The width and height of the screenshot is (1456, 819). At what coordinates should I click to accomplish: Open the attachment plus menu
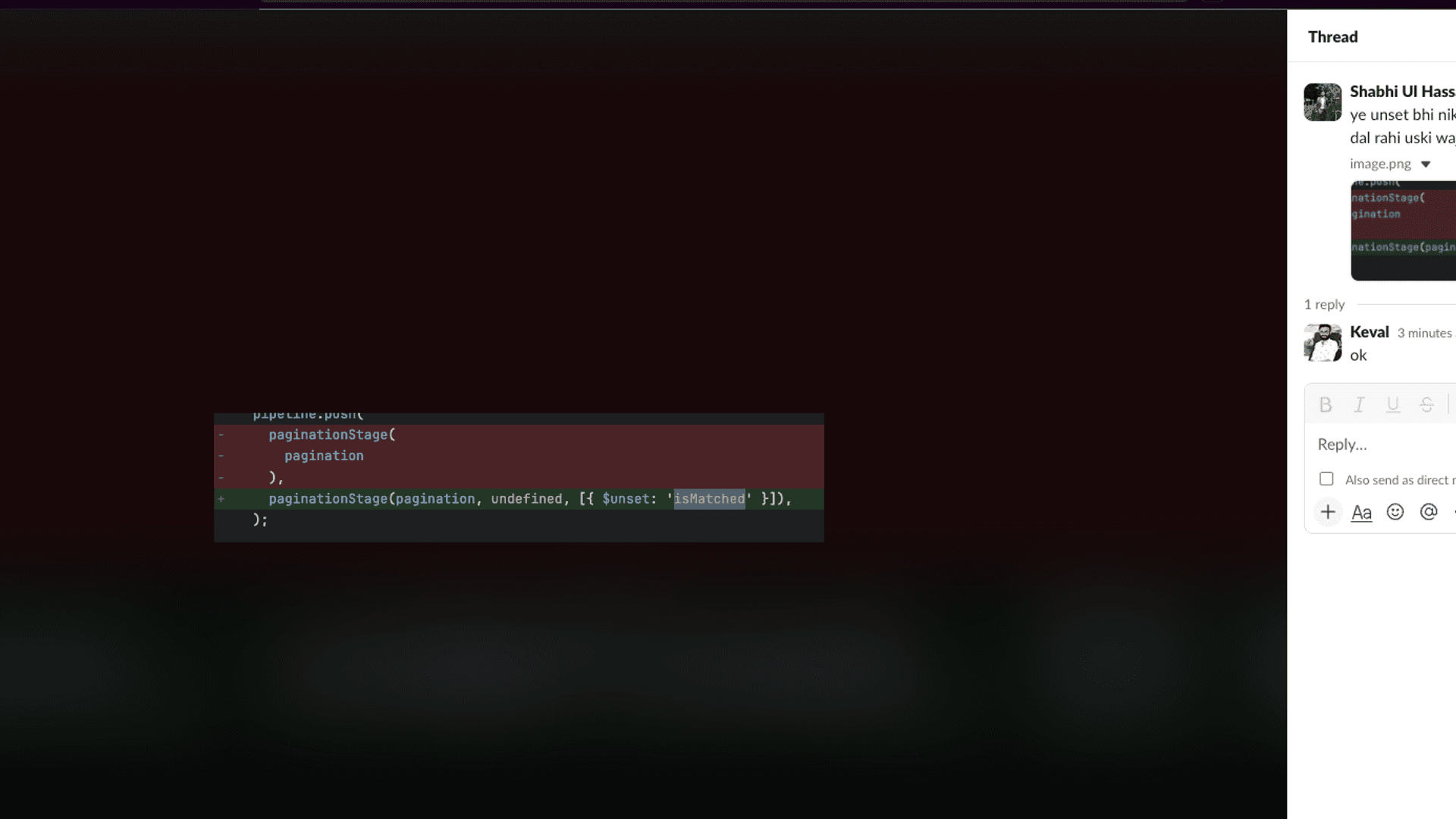[1328, 512]
